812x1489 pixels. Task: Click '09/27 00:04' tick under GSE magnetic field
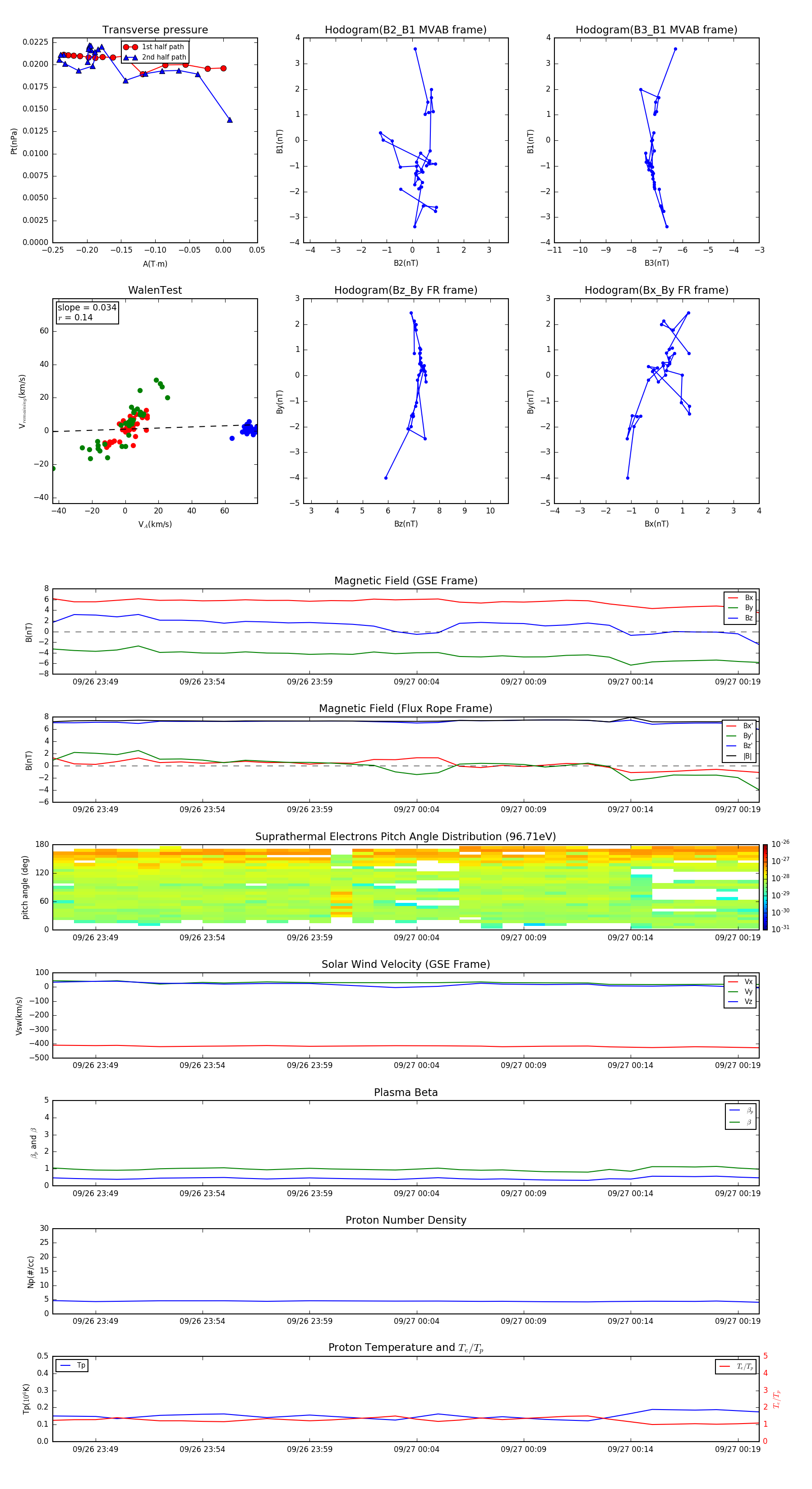point(416,681)
